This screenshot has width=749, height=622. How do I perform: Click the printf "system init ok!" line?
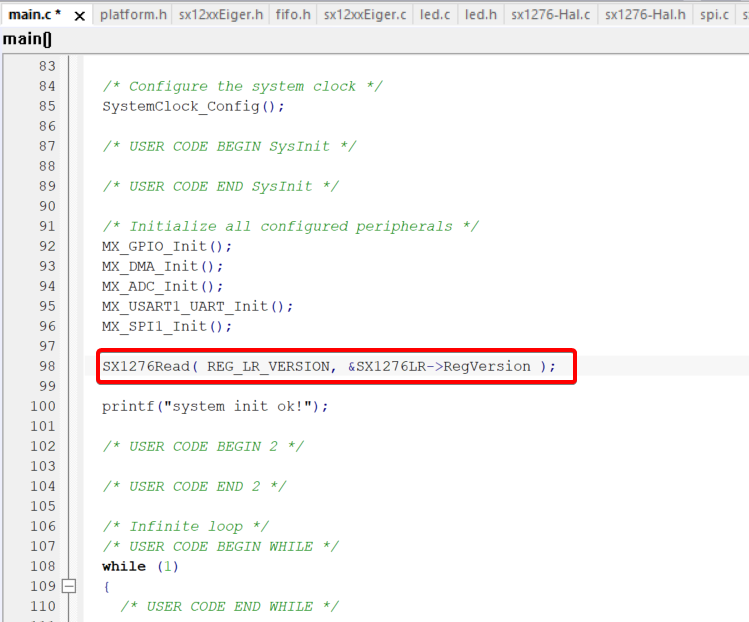pyautogui.click(x=215, y=407)
